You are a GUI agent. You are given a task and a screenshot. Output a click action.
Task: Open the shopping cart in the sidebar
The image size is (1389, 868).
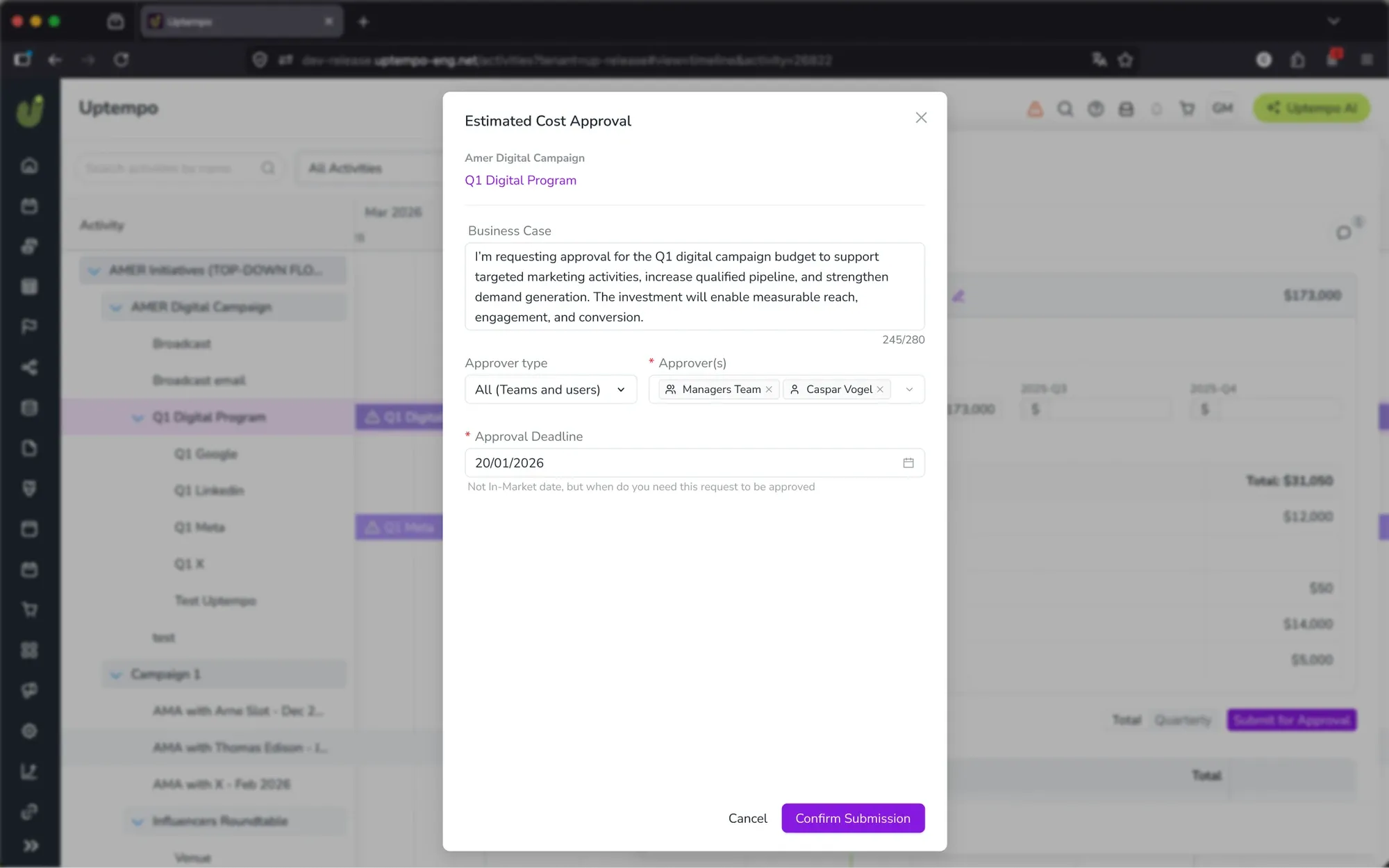tap(29, 610)
